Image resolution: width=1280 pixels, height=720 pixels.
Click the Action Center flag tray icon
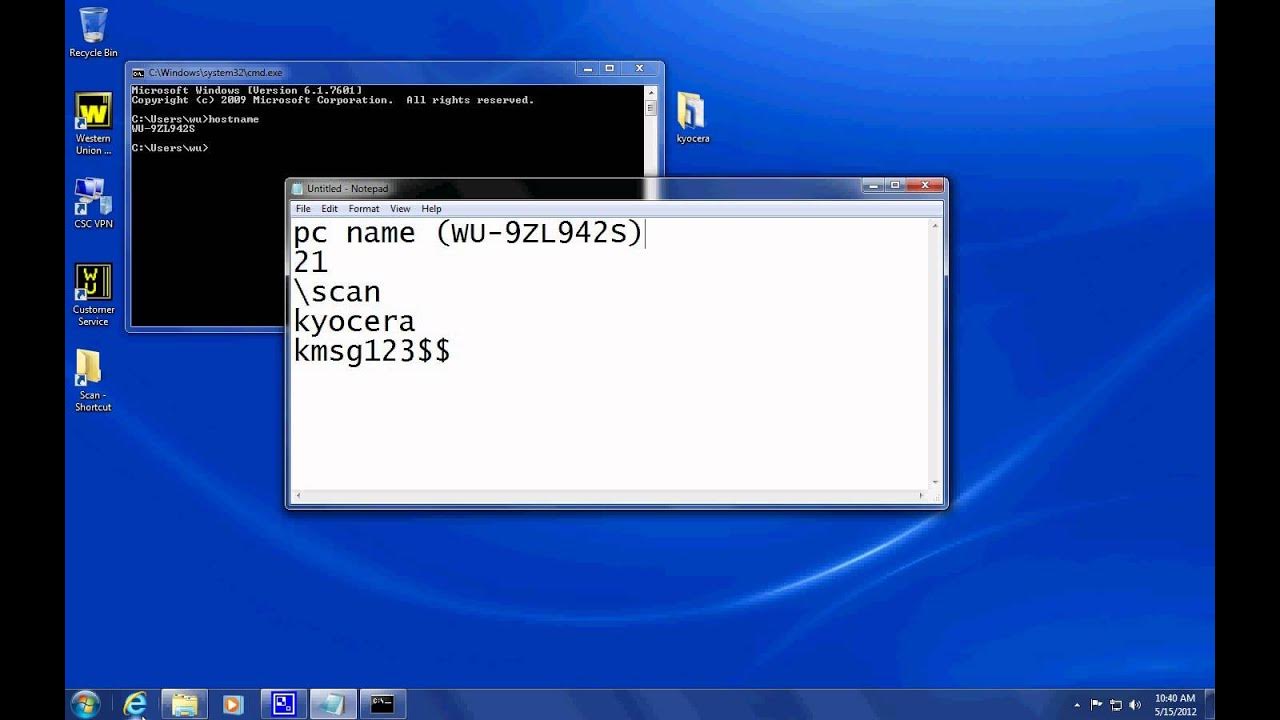pyautogui.click(x=1097, y=704)
